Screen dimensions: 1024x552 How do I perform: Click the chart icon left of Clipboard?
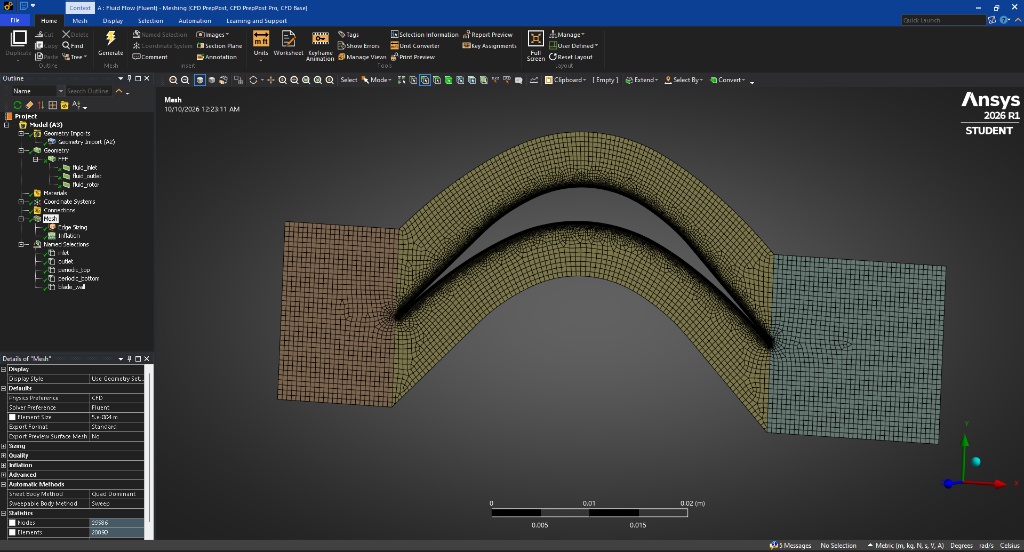tap(534, 80)
